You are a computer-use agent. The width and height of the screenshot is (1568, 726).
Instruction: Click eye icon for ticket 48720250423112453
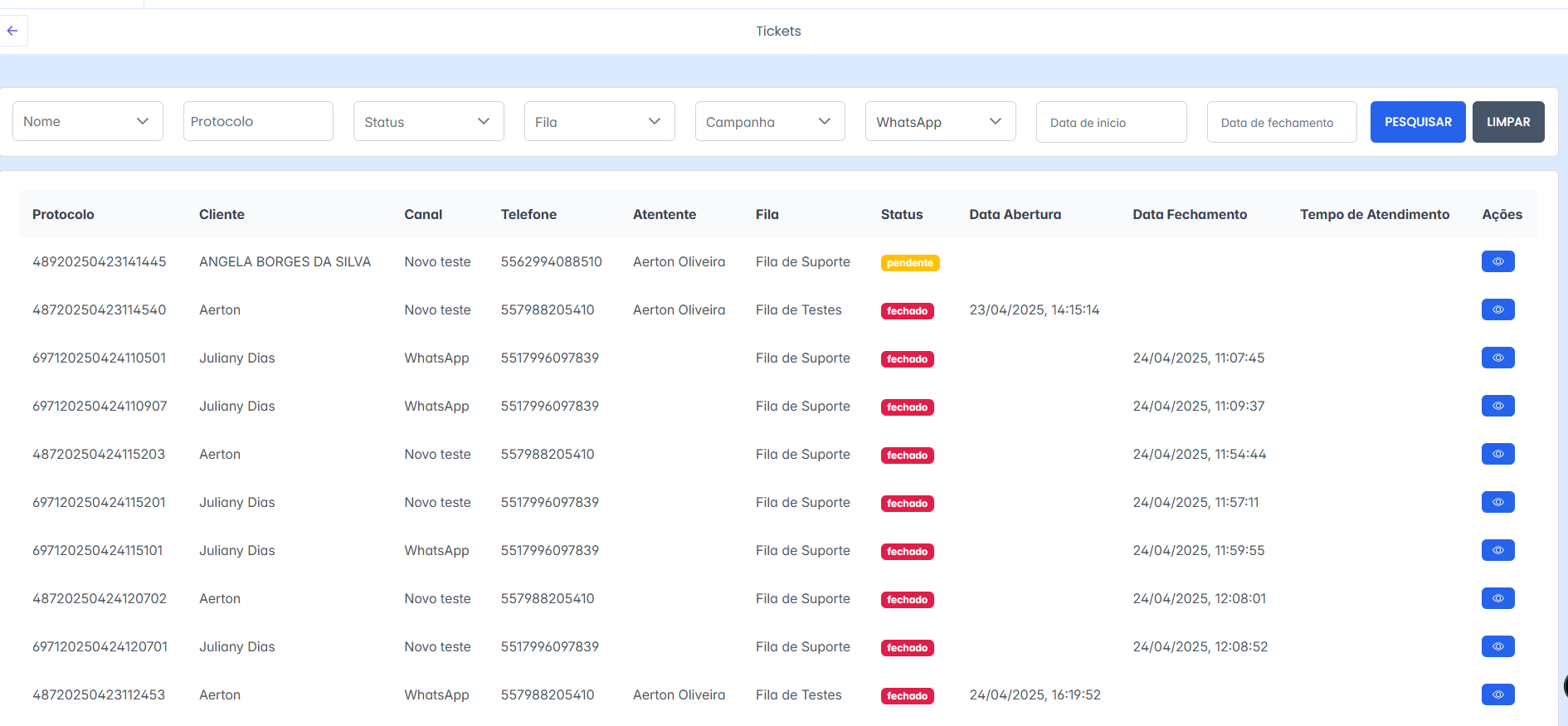tap(1497, 694)
